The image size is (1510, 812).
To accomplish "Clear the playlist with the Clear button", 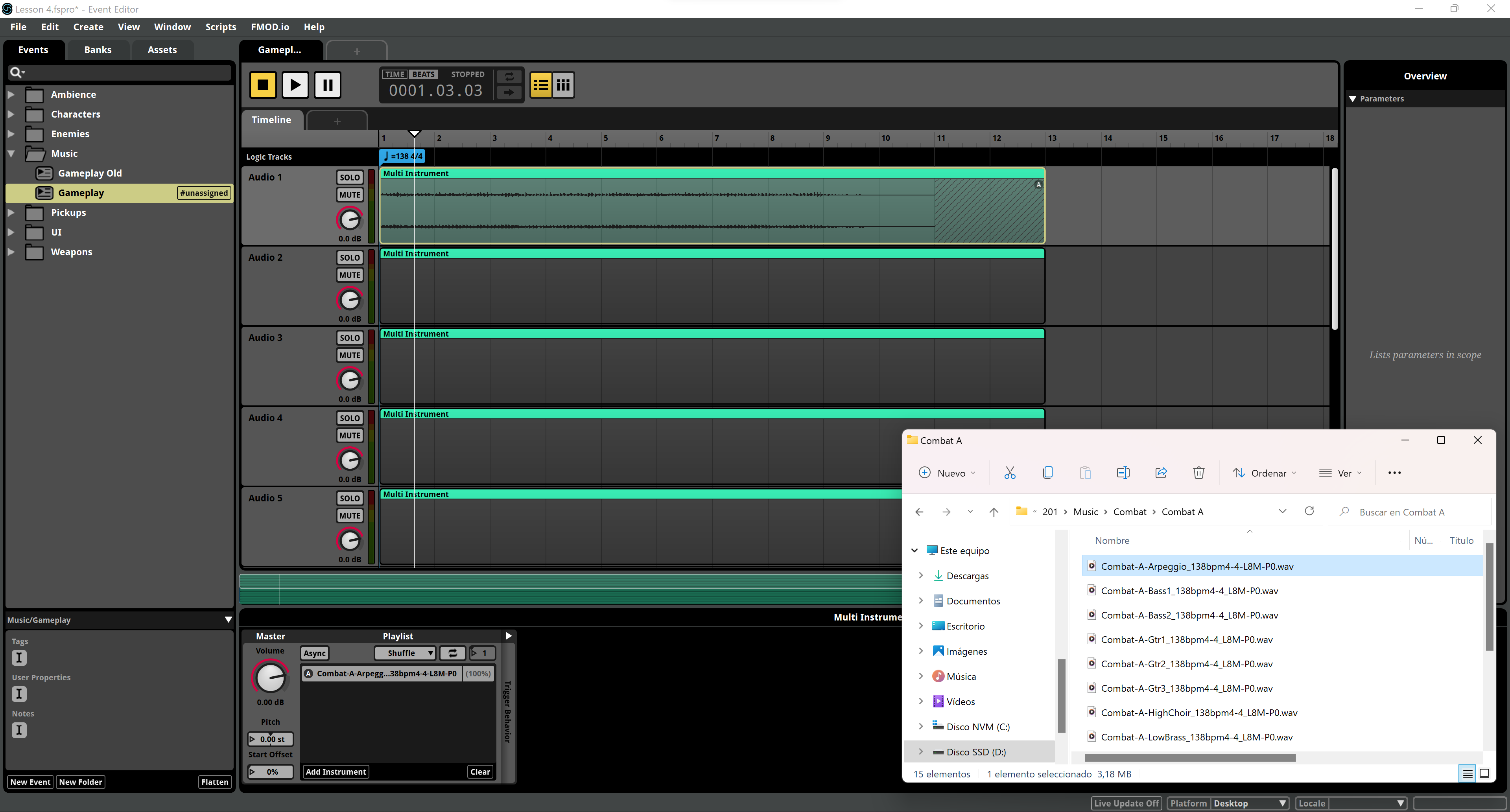I will click(x=480, y=771).
